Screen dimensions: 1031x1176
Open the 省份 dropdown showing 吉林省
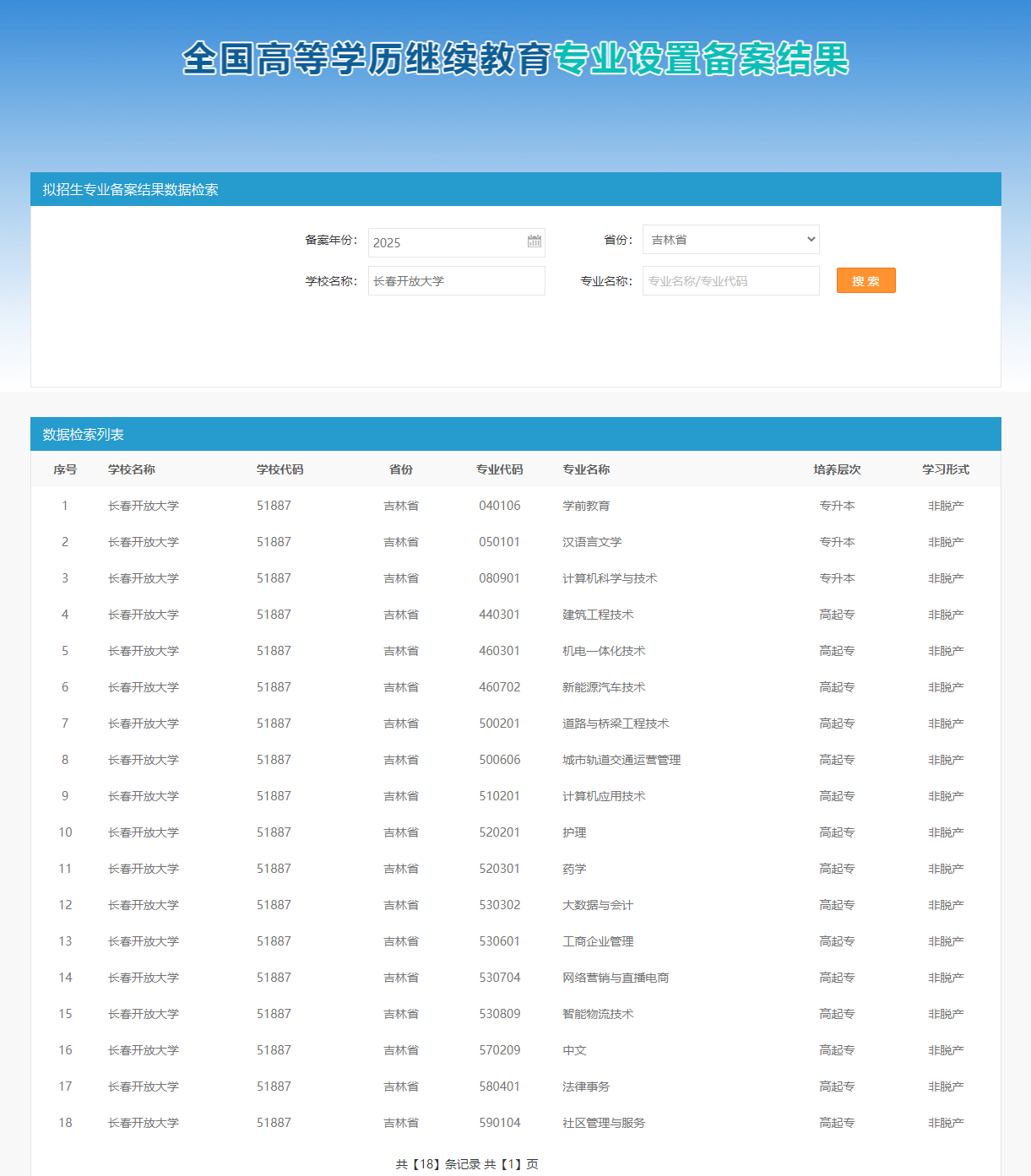tap(731, 239)
